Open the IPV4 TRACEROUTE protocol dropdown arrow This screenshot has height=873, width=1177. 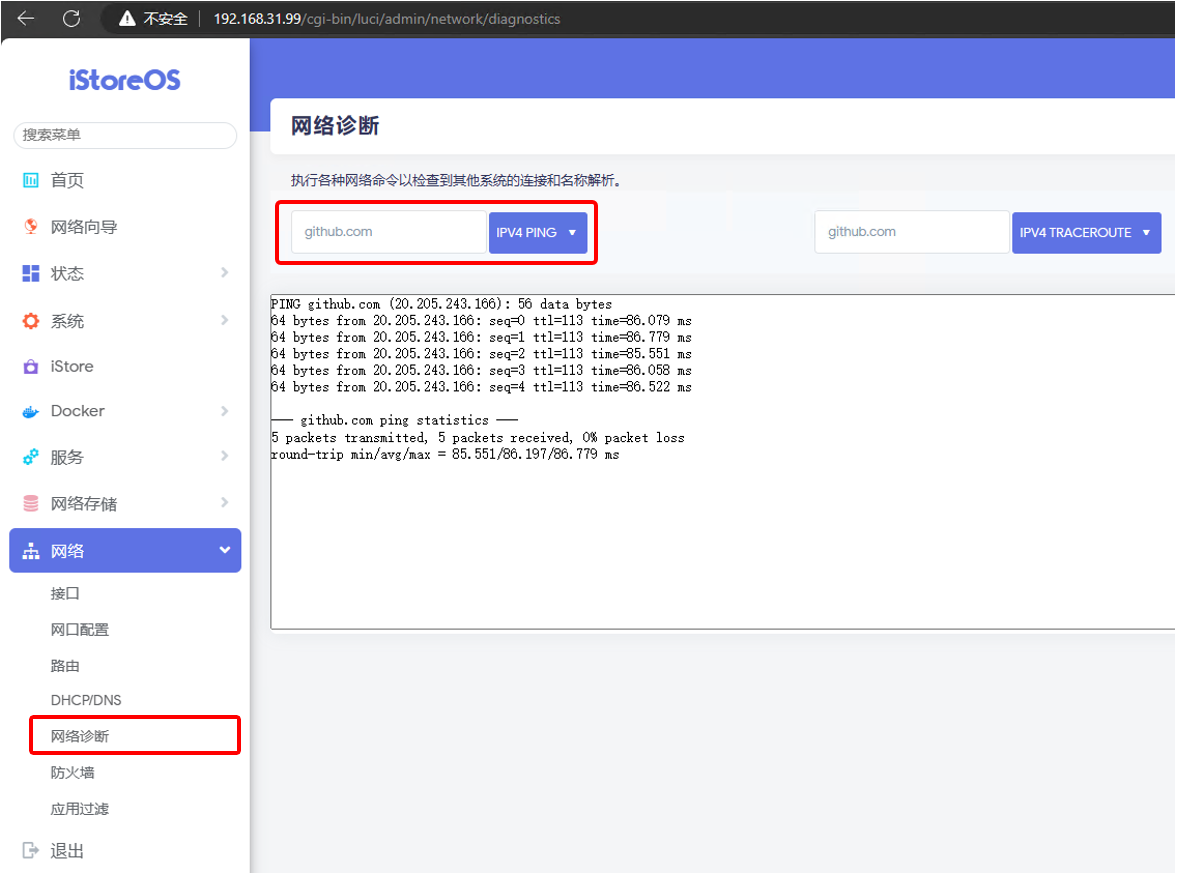click(x=1143, y=232)
